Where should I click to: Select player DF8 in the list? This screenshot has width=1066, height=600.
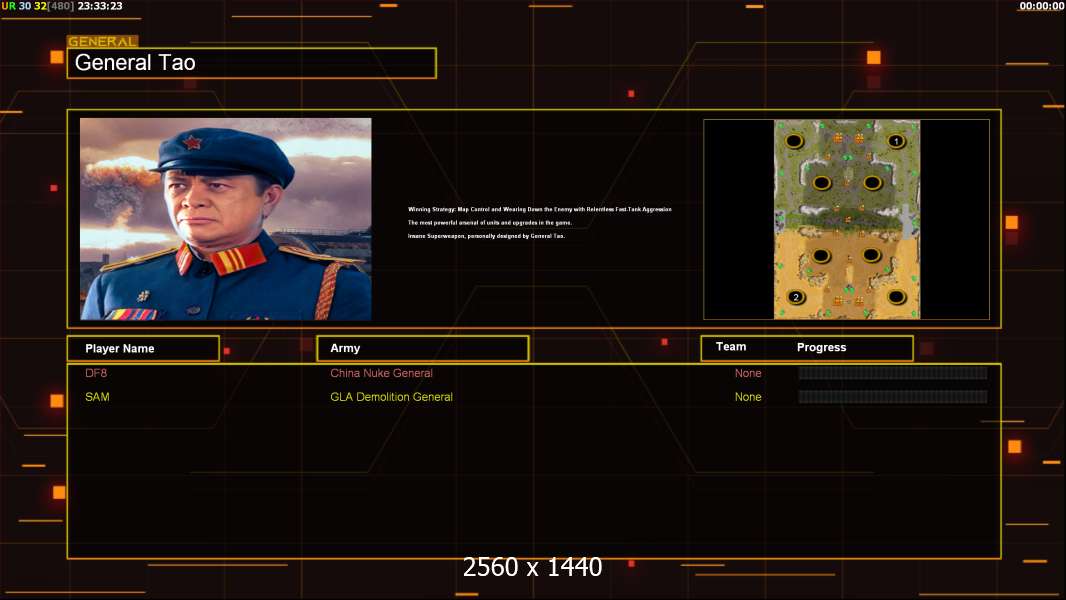(96, 373)
